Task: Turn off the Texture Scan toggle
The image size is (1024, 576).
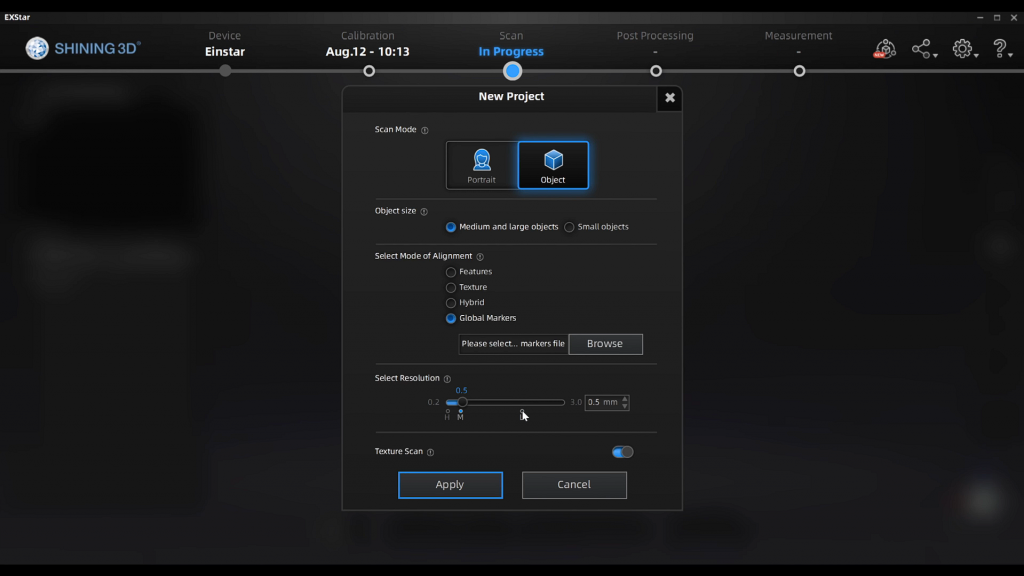Action: pos(622,452)
